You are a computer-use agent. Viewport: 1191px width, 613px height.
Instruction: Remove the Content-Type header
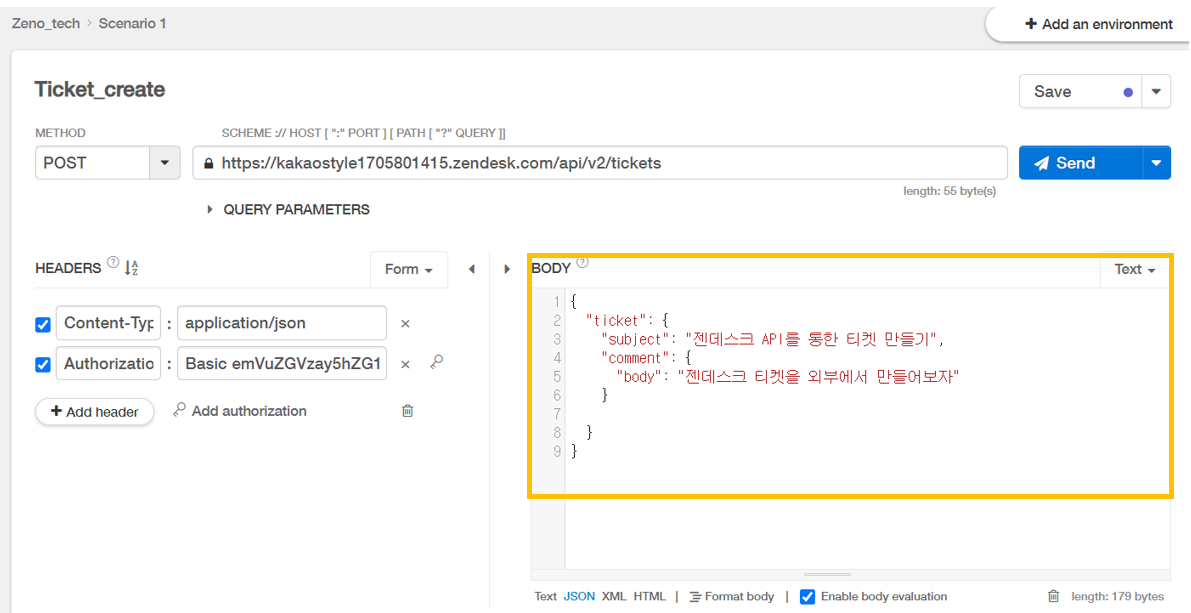point(405,323)
